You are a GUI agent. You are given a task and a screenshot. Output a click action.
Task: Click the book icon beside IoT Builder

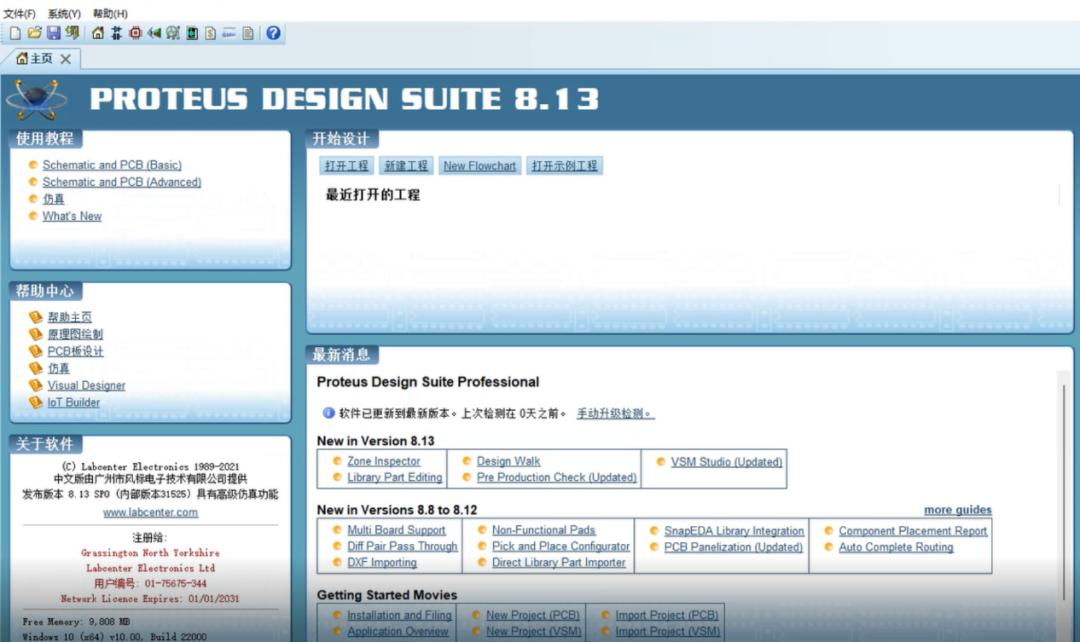(36, 402)
